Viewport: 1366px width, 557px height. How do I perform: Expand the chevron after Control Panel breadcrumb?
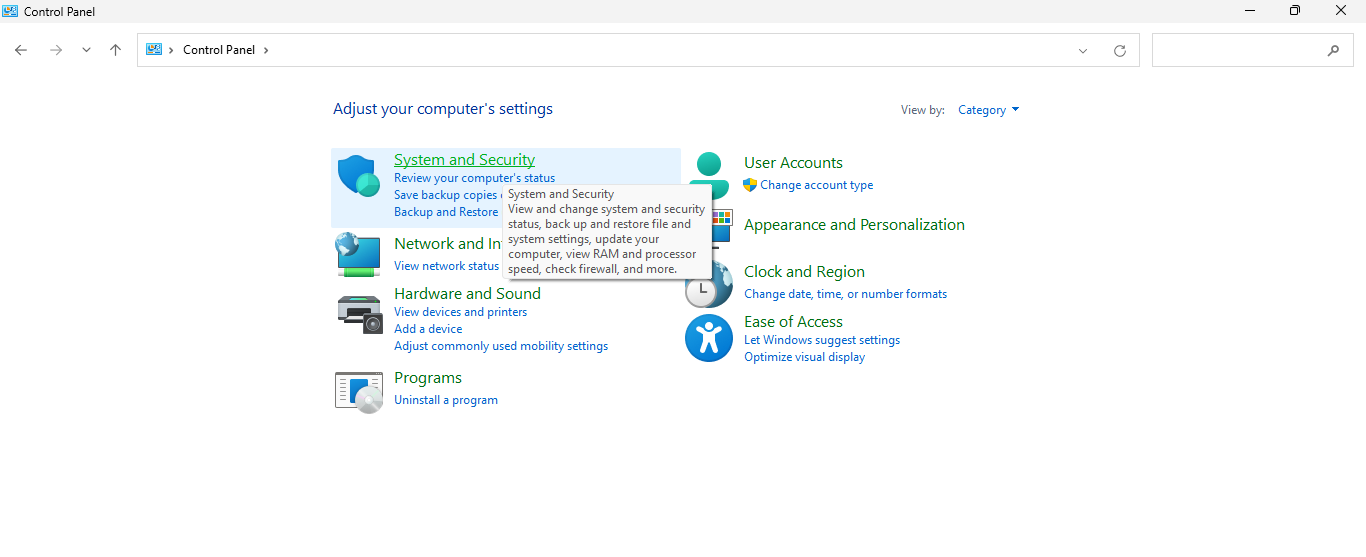pyautogui.click(x=266, y=50)
